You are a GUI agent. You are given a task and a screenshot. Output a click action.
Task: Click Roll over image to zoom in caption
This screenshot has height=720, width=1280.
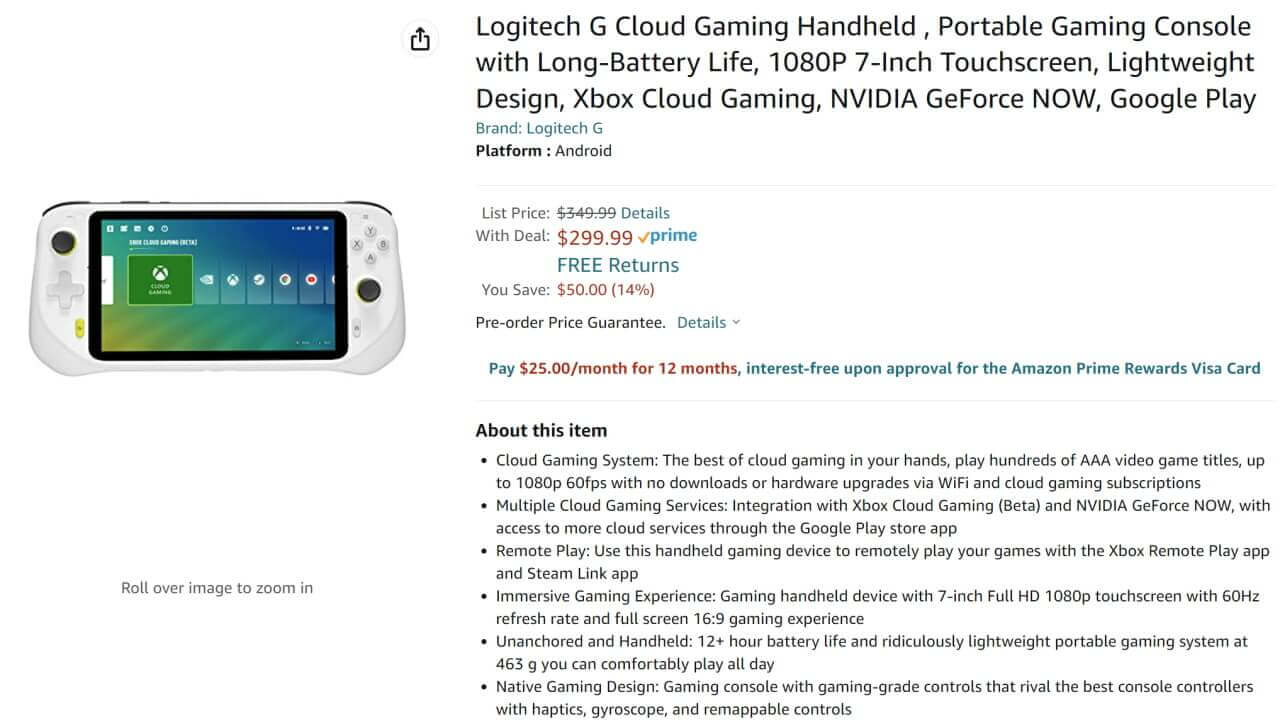click(217, 588)
